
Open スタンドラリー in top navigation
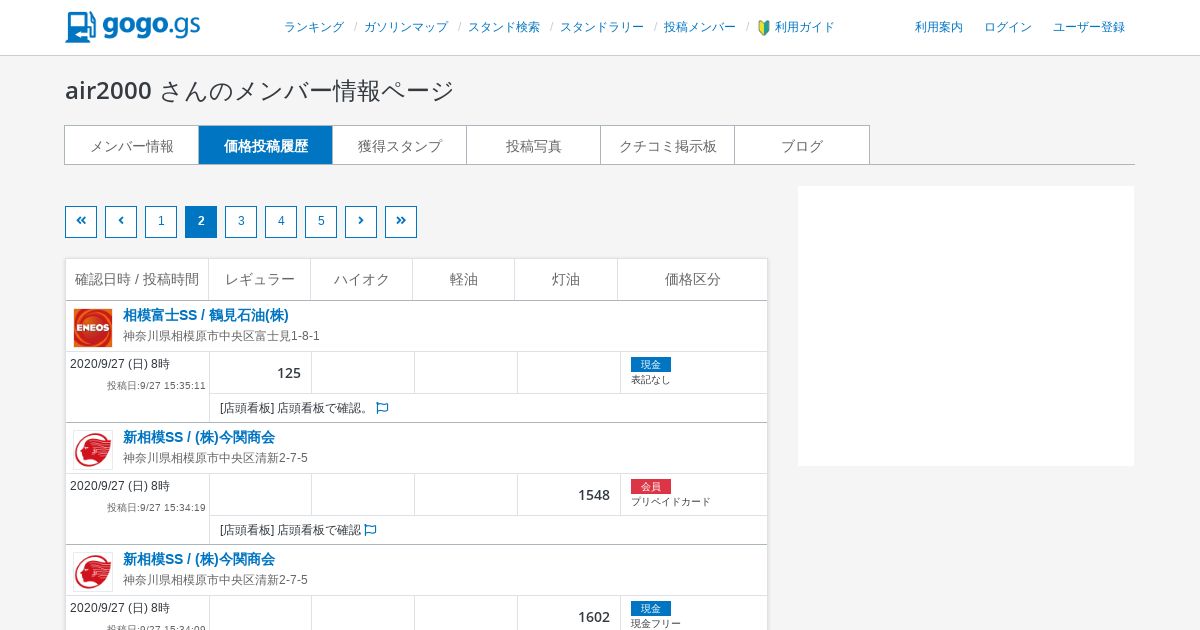pyautogui.click(x=602, y=28)
